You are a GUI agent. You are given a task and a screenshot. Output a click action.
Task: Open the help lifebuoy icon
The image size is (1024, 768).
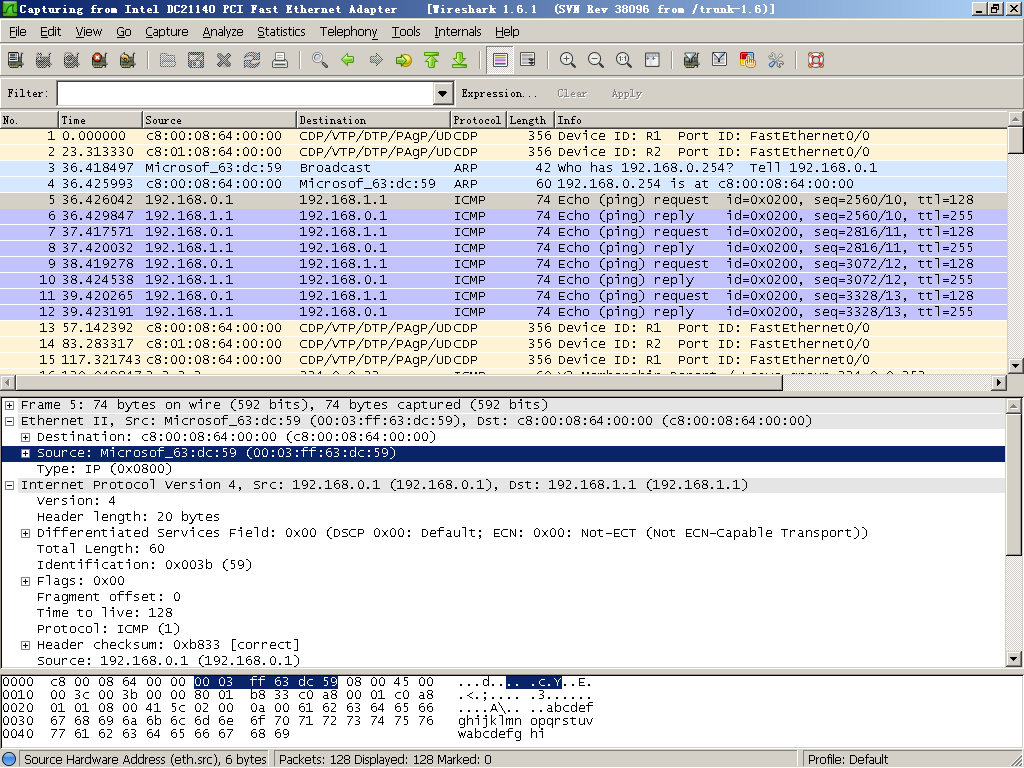click(816, 61)
